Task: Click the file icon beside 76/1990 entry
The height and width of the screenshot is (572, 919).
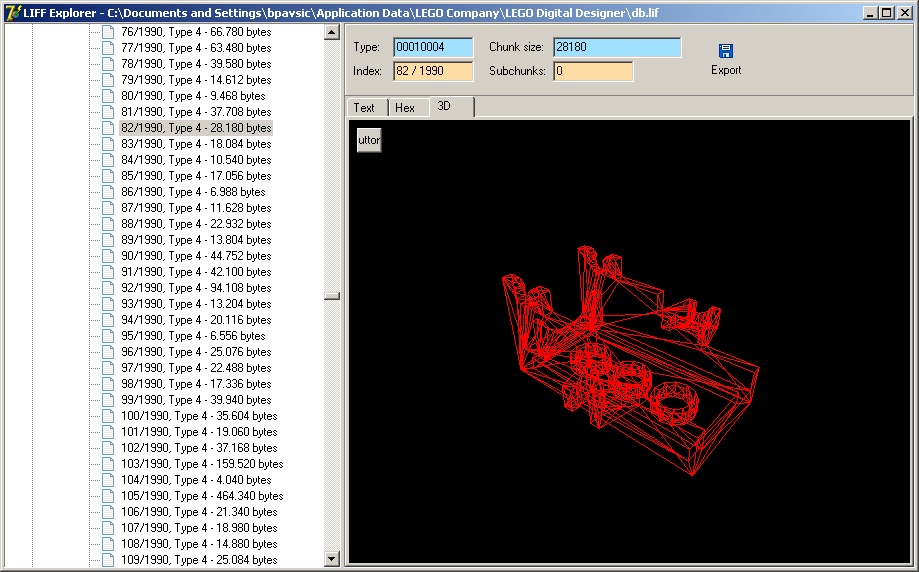Action: click(x=108, y=32)
